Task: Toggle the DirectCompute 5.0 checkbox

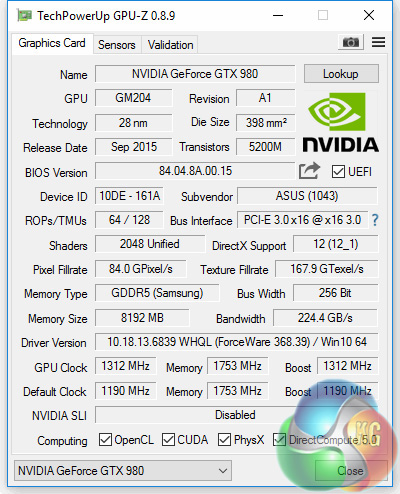Action: 279,440
